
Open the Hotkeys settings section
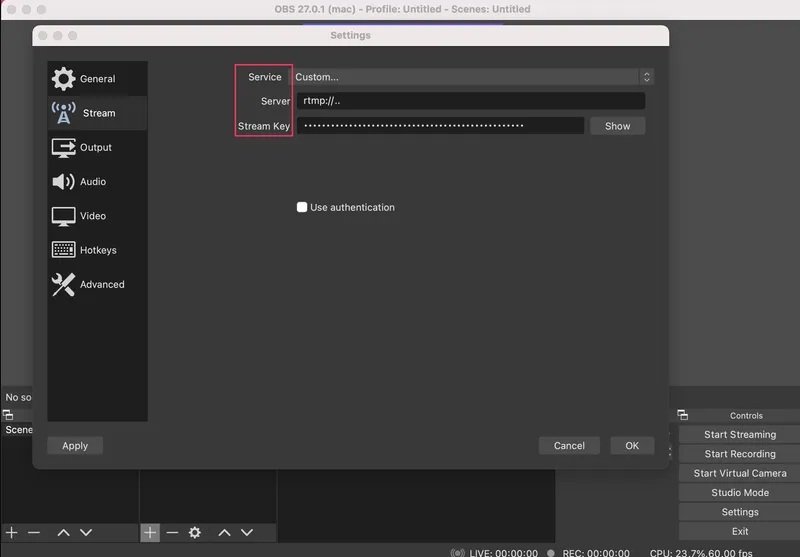click(97, 250)
